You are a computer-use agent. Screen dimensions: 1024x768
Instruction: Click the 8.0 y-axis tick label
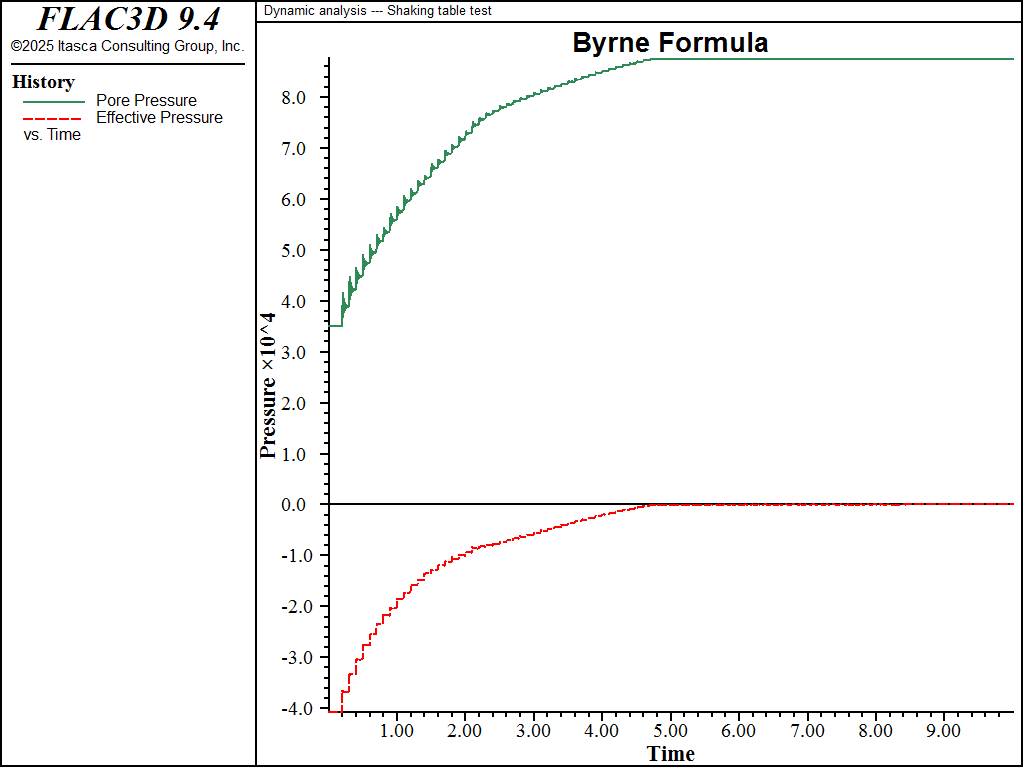click(293, 98)
